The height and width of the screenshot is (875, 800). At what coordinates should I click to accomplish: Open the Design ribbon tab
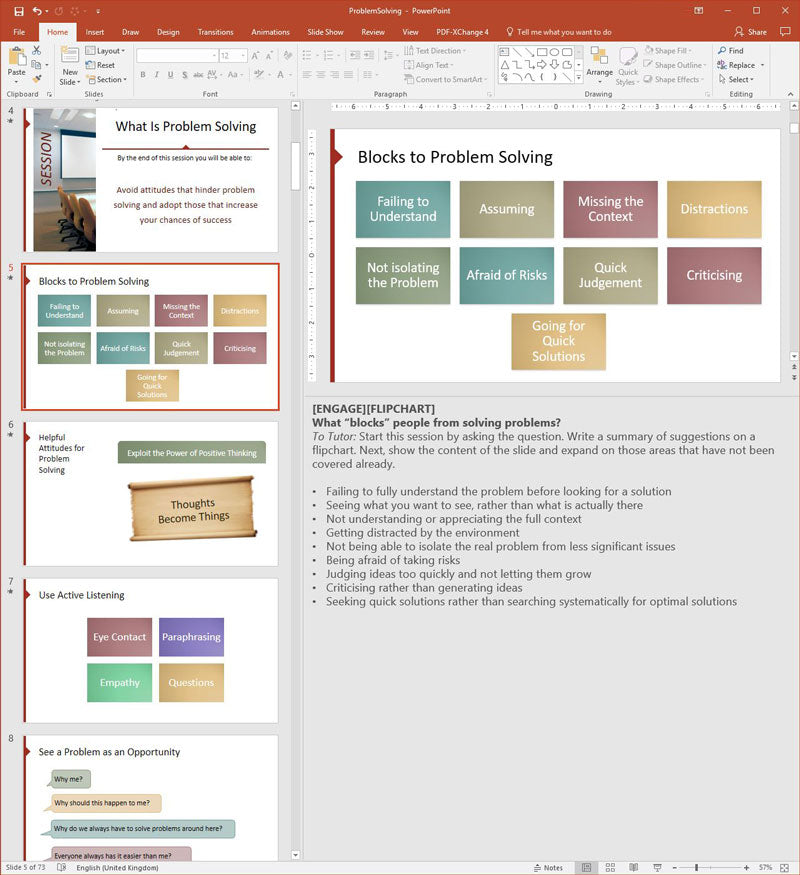[168, 32]
